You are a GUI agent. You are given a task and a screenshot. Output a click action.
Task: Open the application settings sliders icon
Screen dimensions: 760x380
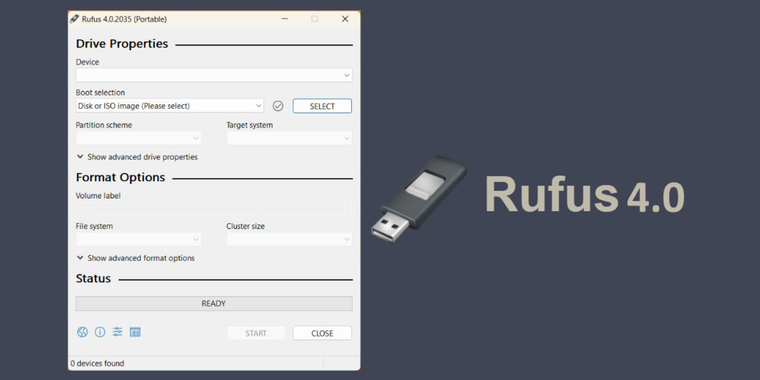click(x=118, y=332)
